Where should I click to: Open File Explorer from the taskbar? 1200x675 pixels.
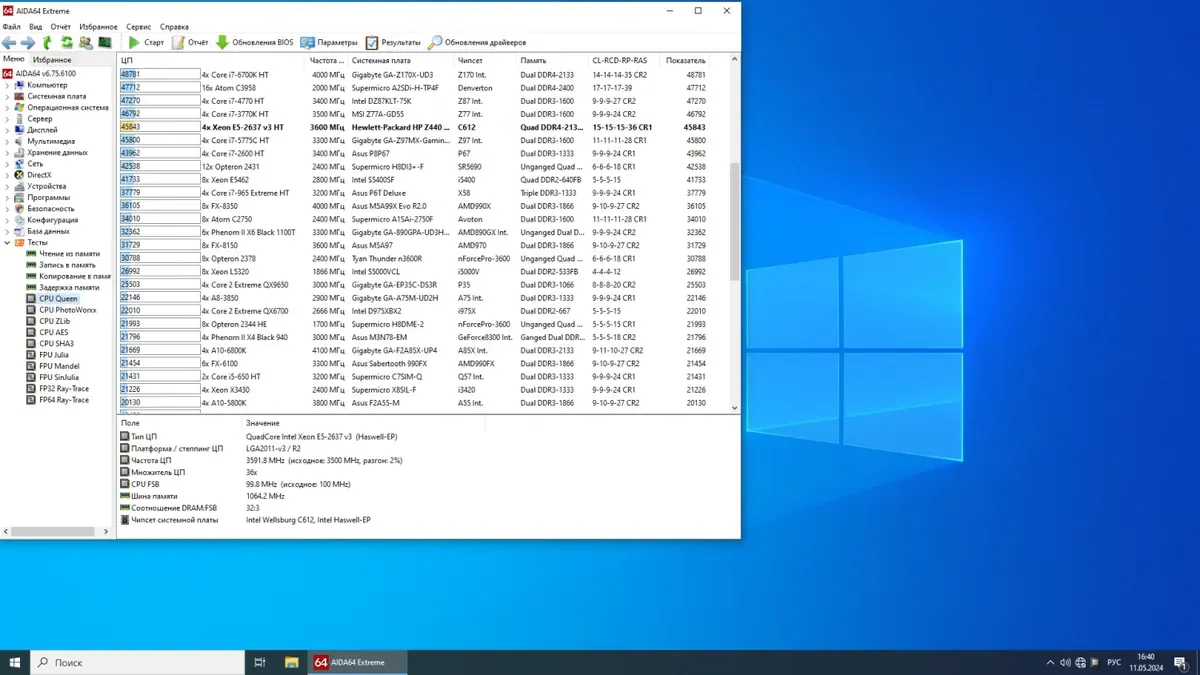click(x=292, y=662)
